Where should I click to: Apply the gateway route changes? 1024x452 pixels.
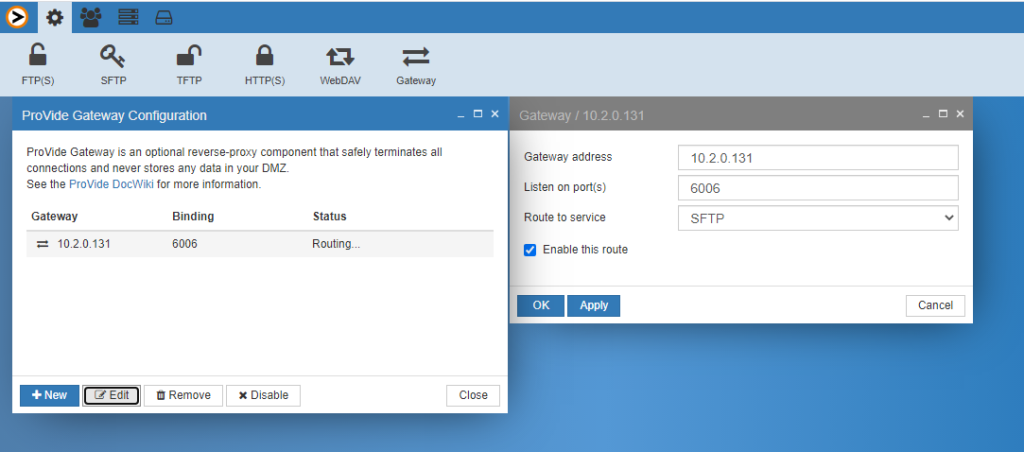point(594,306)
